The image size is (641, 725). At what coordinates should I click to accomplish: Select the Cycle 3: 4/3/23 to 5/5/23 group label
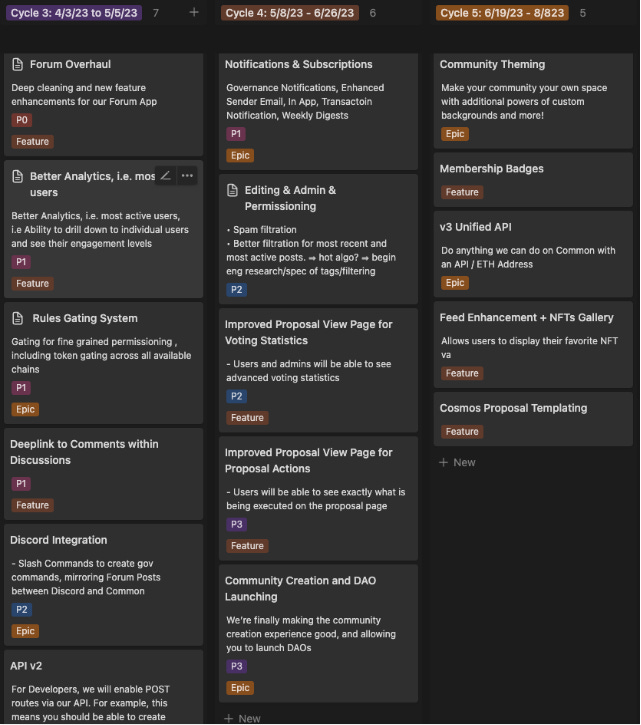[74, 12]
